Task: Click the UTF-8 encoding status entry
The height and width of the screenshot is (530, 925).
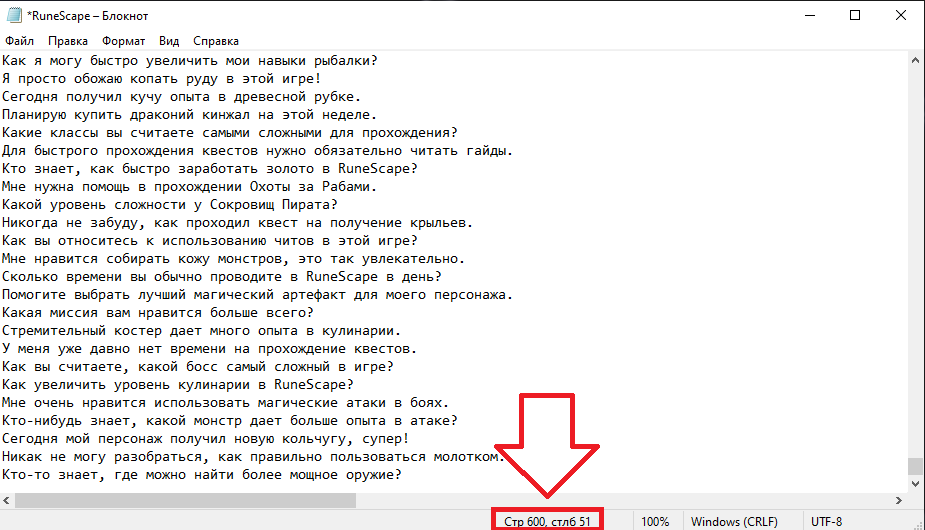Action: click(x=826, y=522)
